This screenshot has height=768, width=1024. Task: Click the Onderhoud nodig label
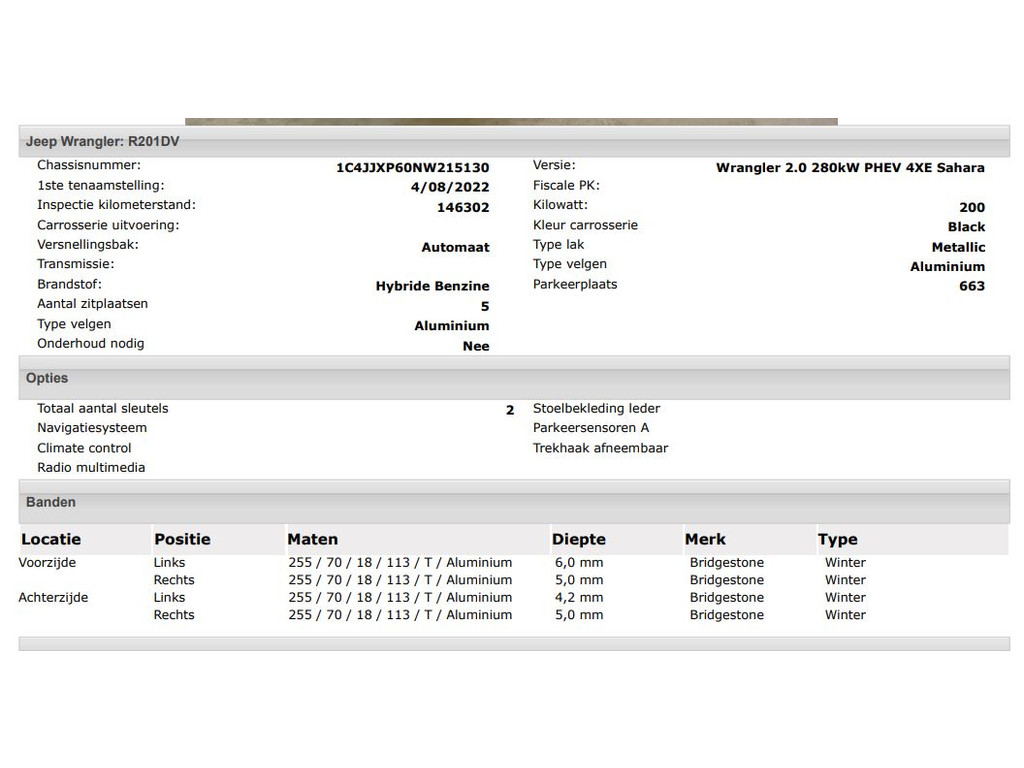click(x=90, y=344)
